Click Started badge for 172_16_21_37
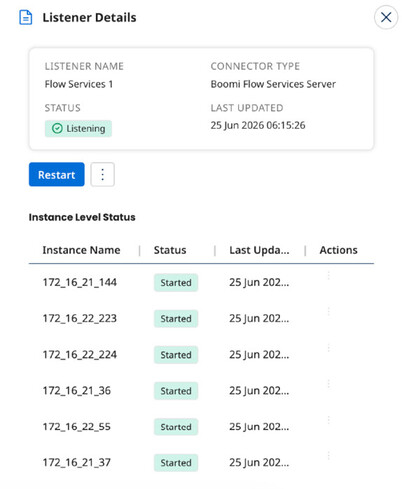Image resolution: width=402 pixels, height=489 pixels. click(176, 463)
